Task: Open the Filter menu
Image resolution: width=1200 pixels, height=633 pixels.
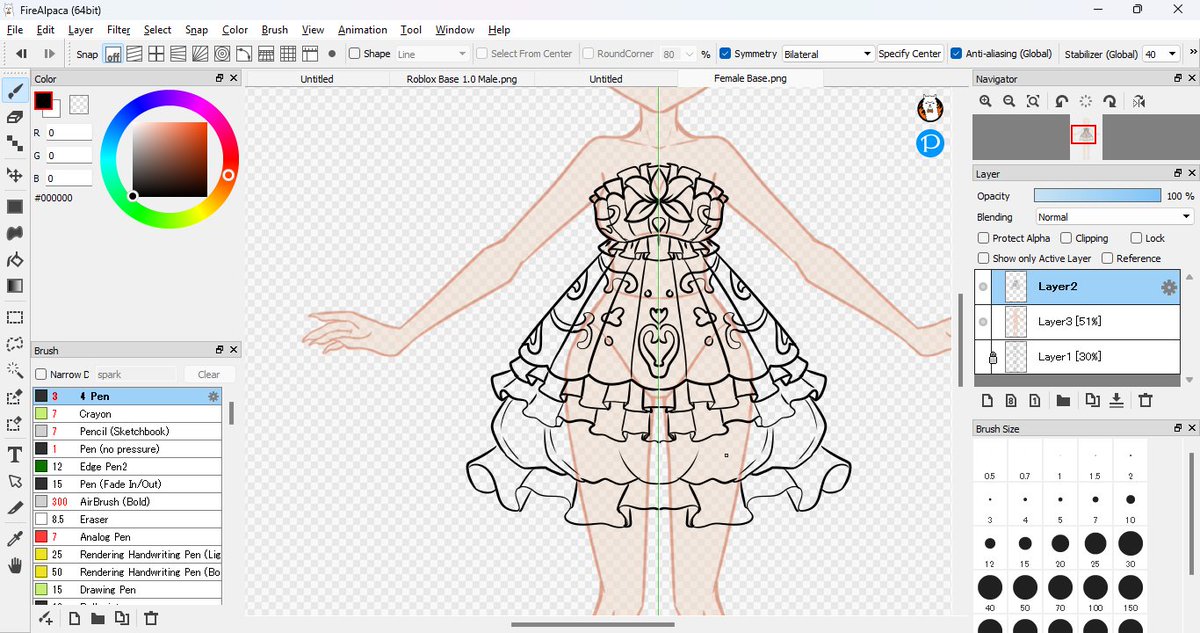Action: (x=118, y=30)
